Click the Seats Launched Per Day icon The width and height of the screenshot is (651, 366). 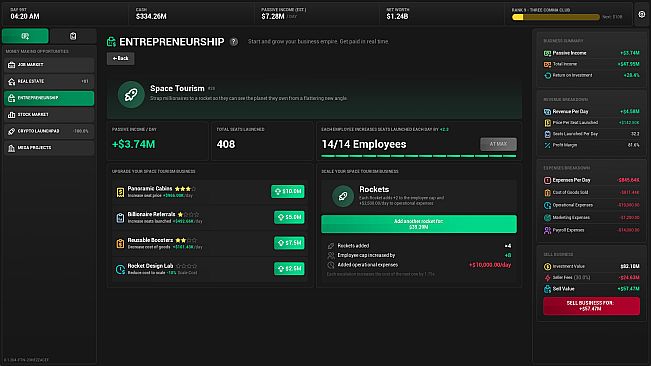(x=547, y=134)
